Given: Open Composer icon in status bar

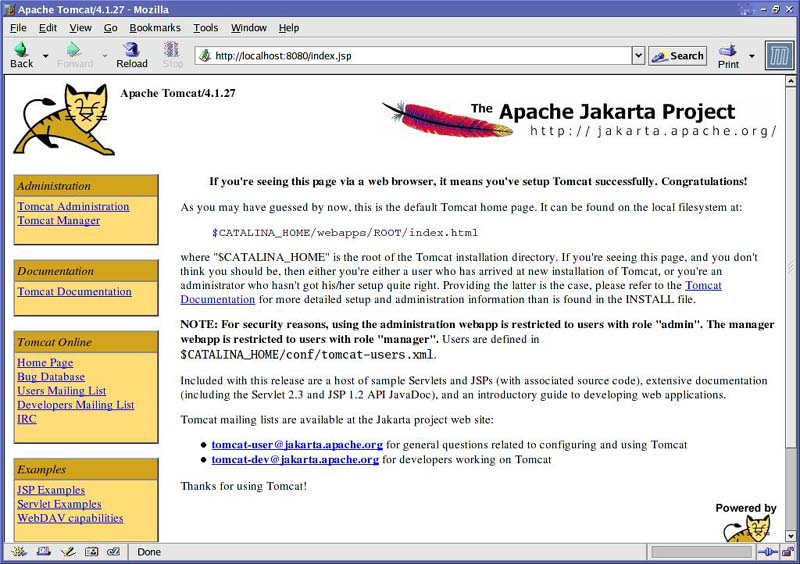Looking at the screenshot, I should tap(67, 552).
